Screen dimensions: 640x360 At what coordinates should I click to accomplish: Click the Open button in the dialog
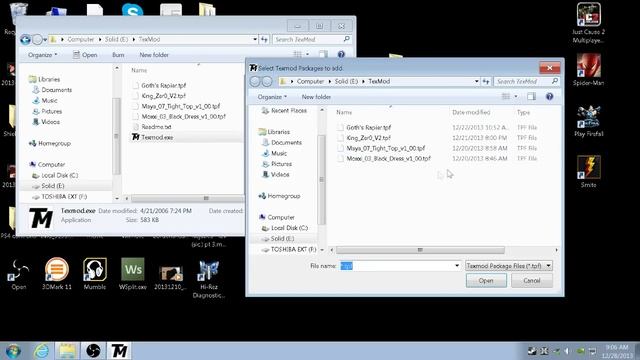tap(486, 281)
